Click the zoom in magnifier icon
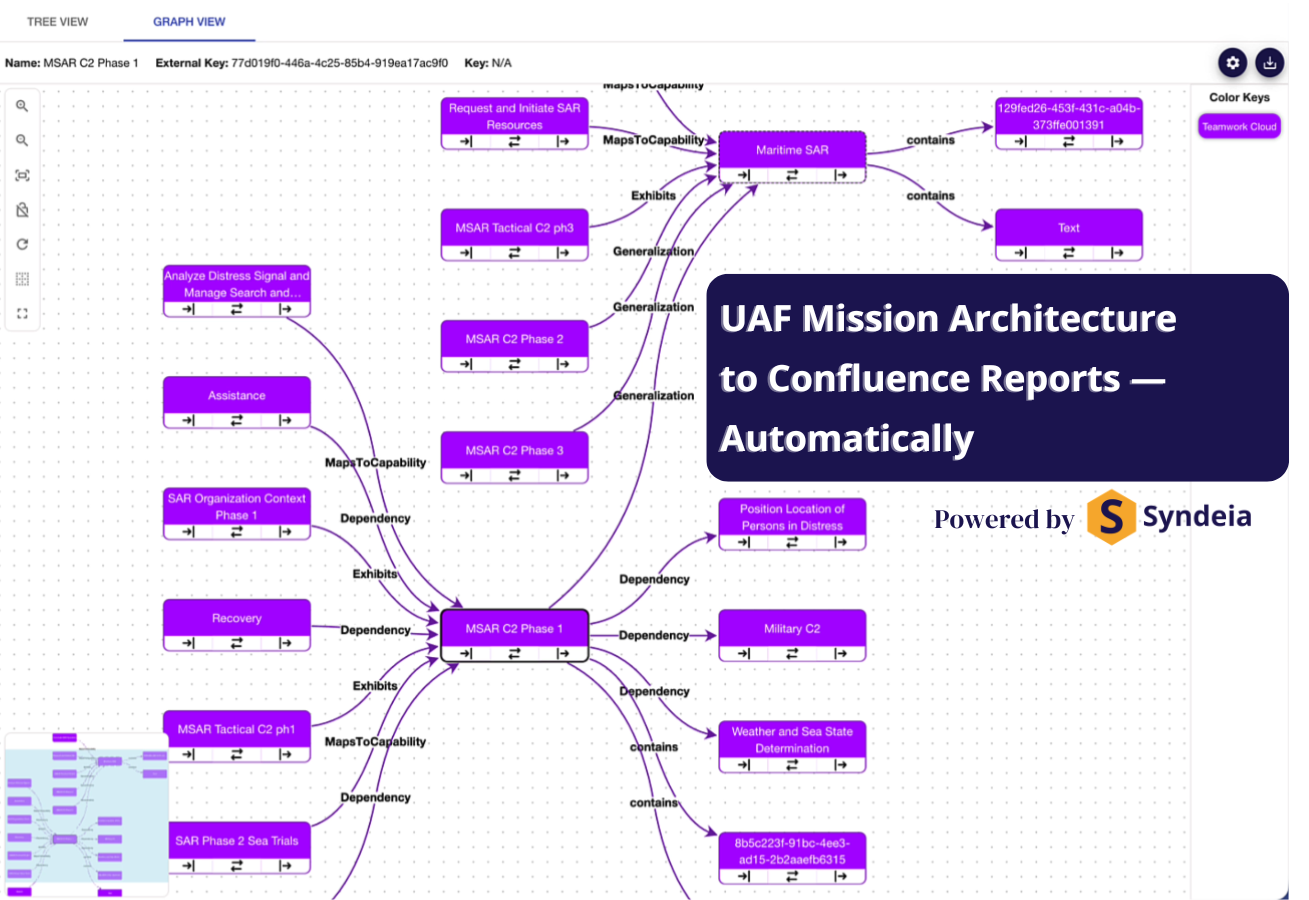The width and height of the screenshot is (1309, 900). 22,106
